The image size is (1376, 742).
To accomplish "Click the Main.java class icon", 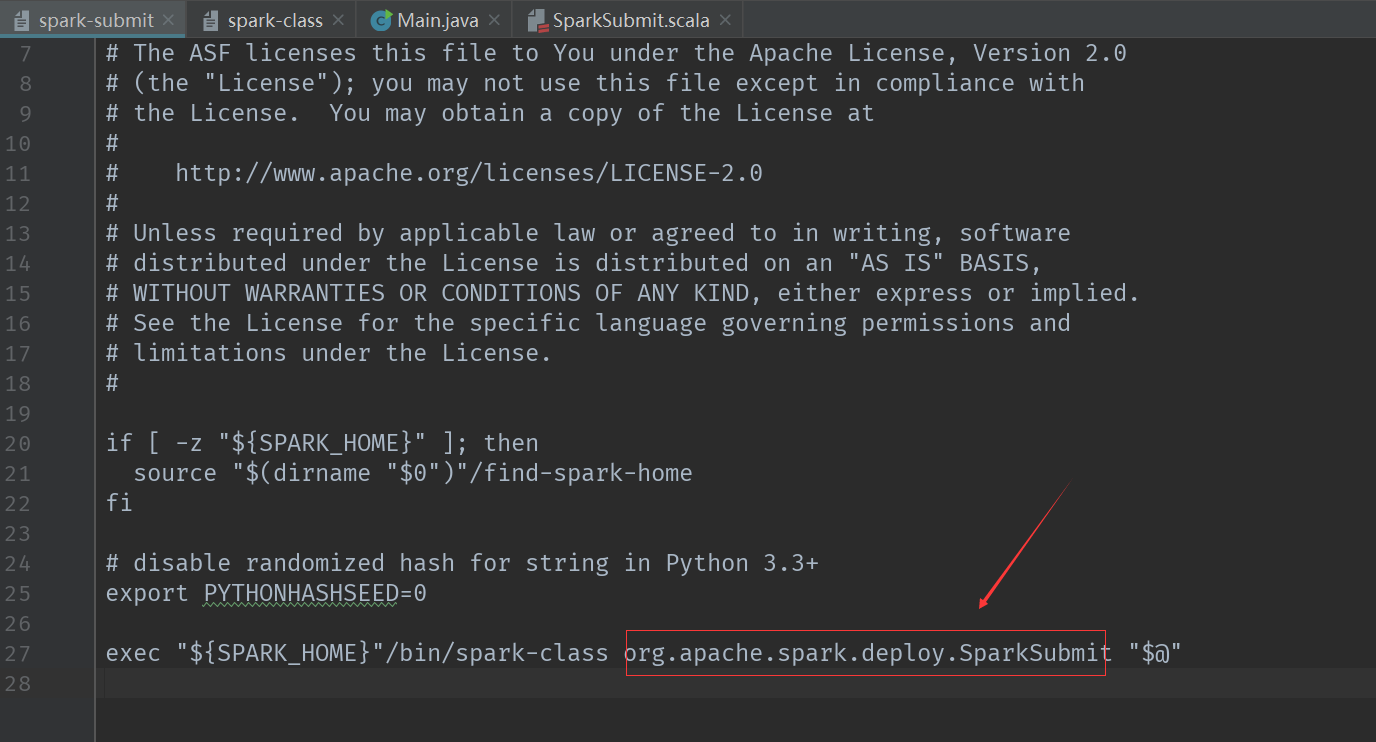I will tap(381, 20).
